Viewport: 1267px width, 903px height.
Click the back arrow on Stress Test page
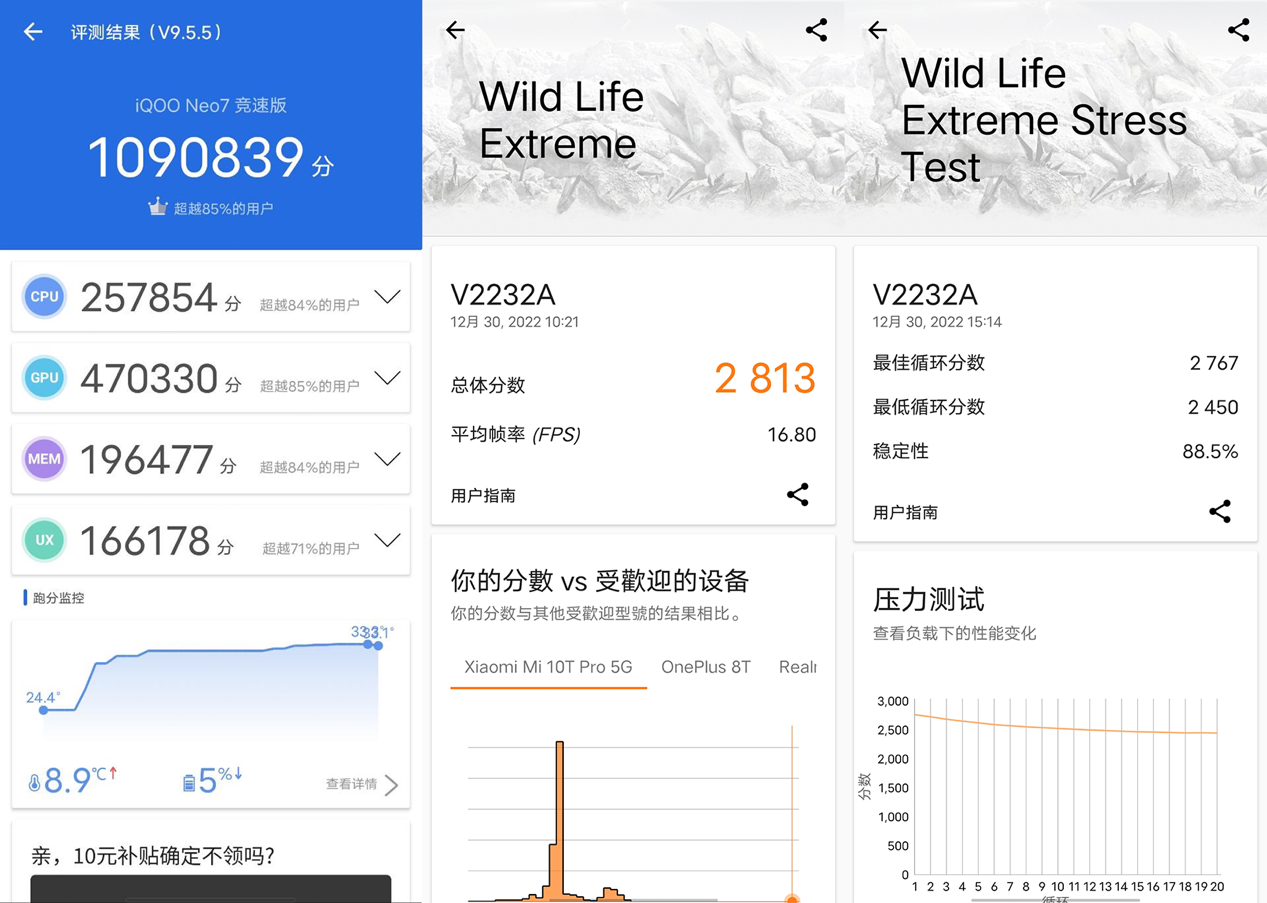[877, 30]
